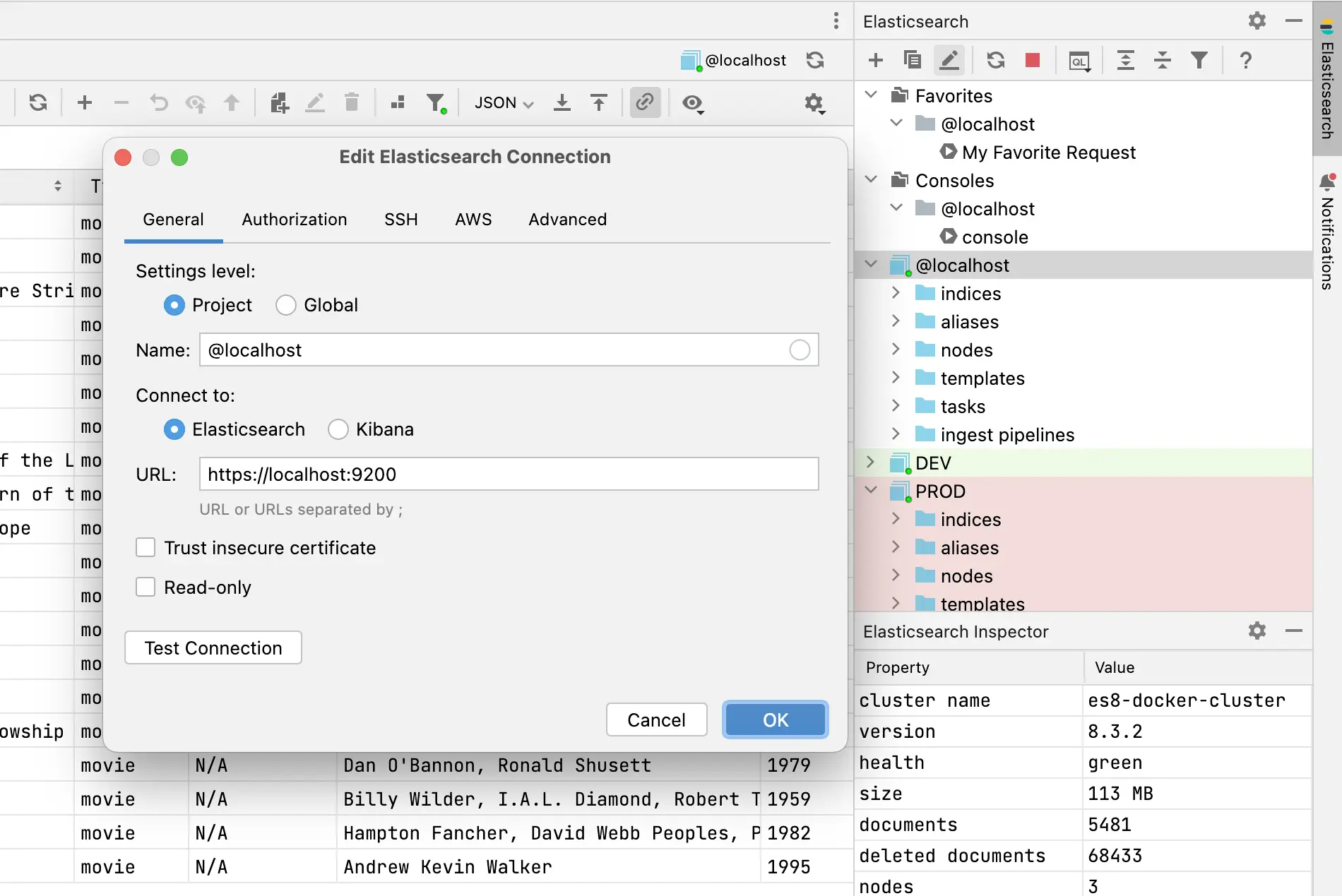Select the nodes folder under PROD
The image size is (1342, 896).
[x=966, y=576]
